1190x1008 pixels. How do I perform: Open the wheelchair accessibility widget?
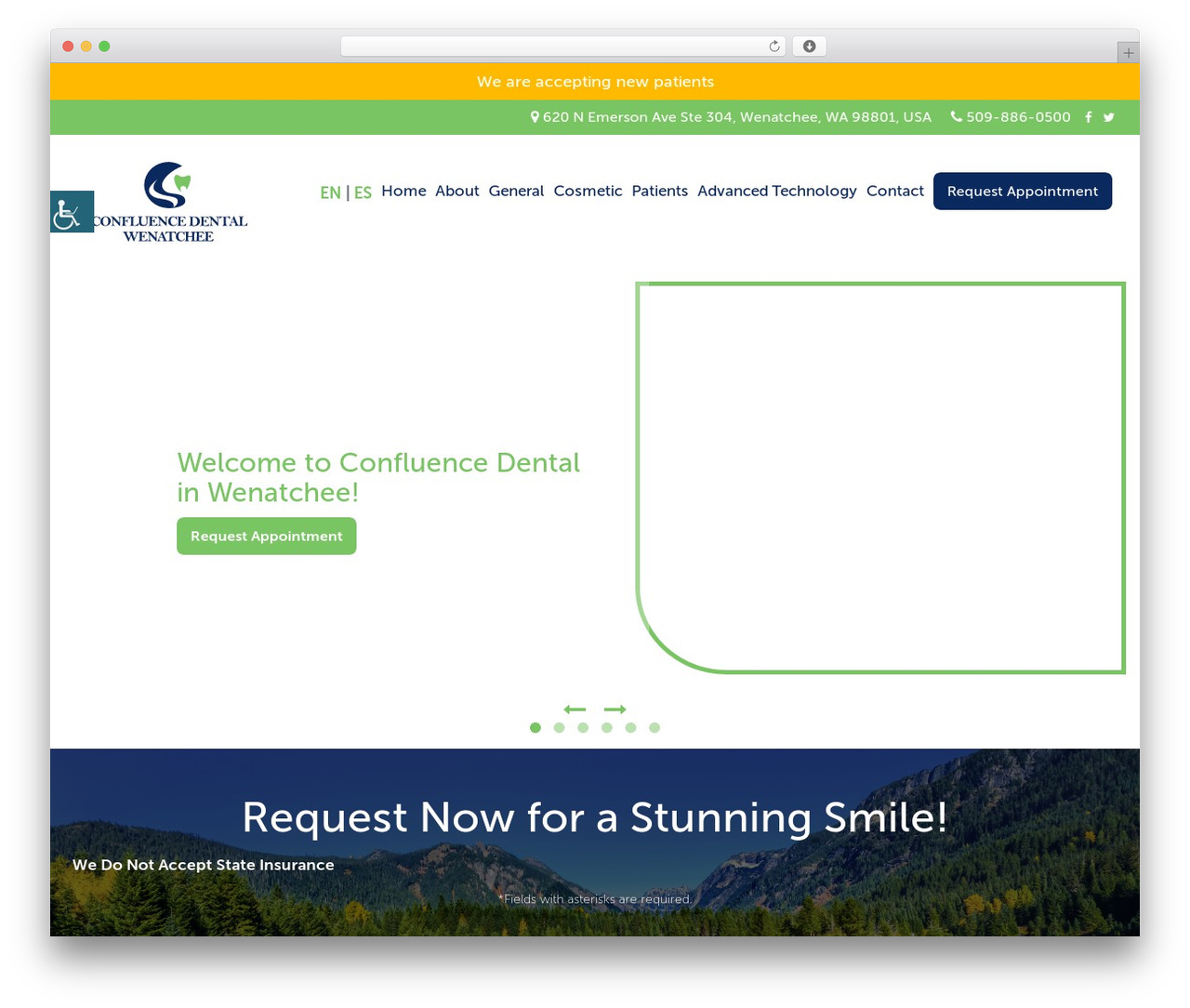(72, 212)
